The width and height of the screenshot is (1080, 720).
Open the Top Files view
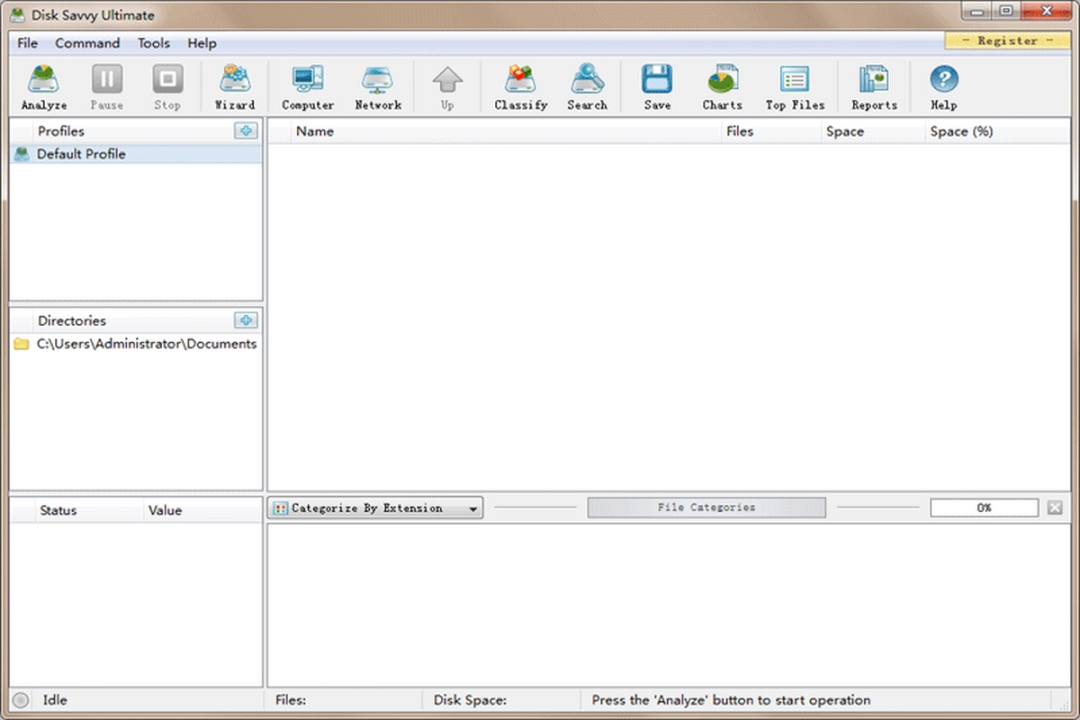795,86
